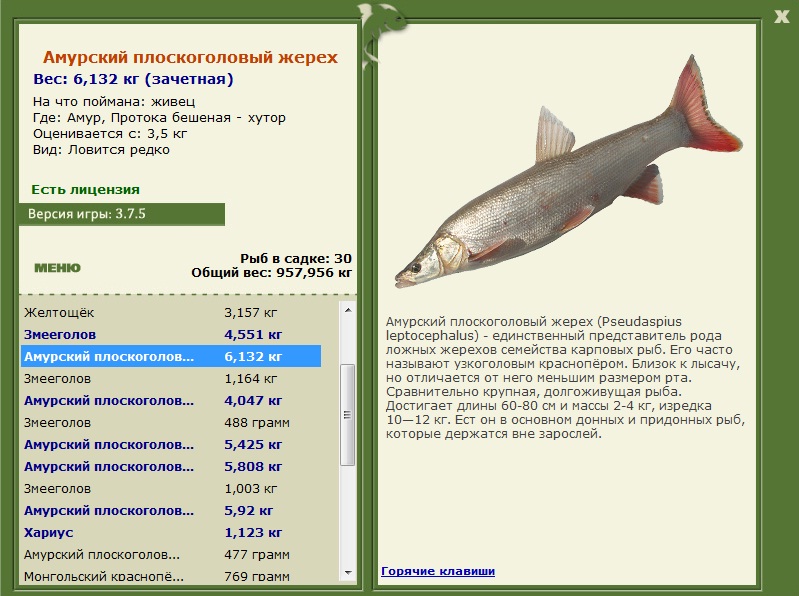
Task: Select Амурский плоскоголов 4,047 кг row
Action: tap(171, 400)
